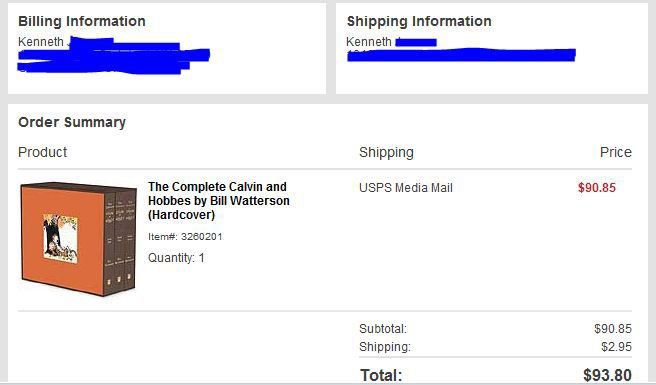Click Kenneth under Billing Information

(x=41, y=42)
